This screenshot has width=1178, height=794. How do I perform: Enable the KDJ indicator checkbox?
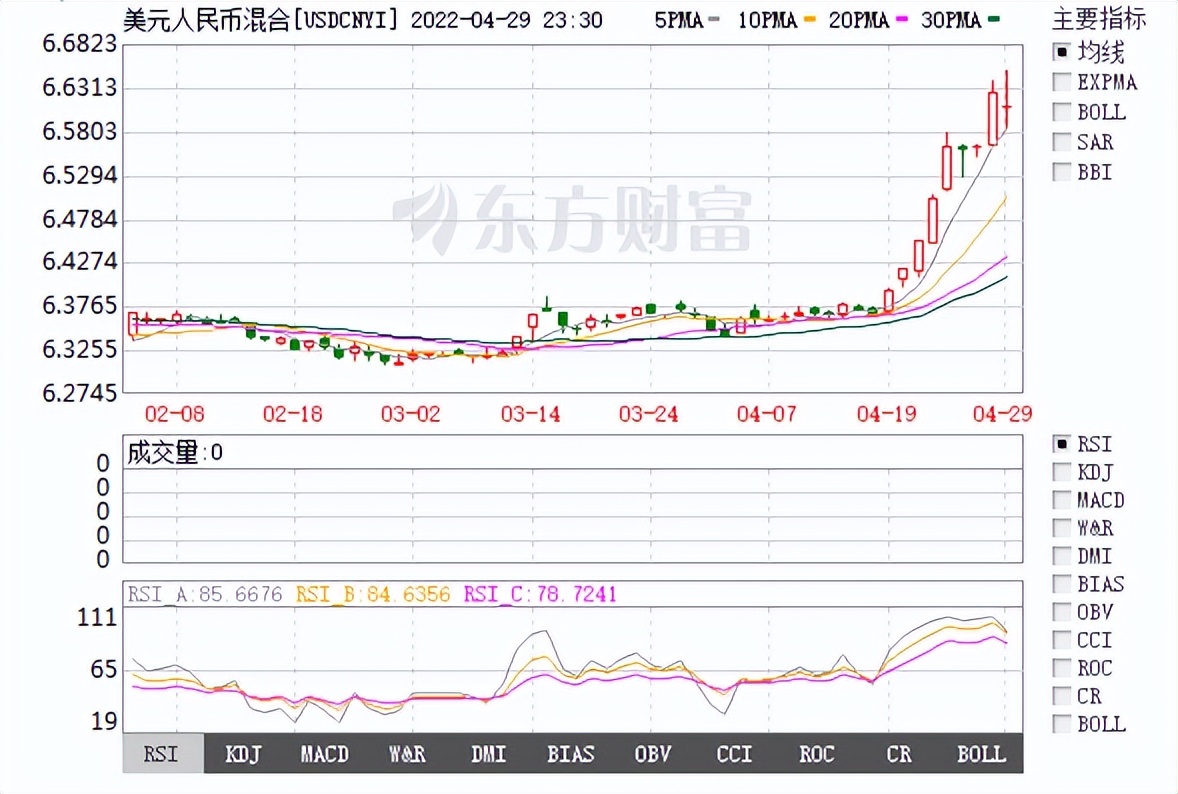(x=1060, y=471)
